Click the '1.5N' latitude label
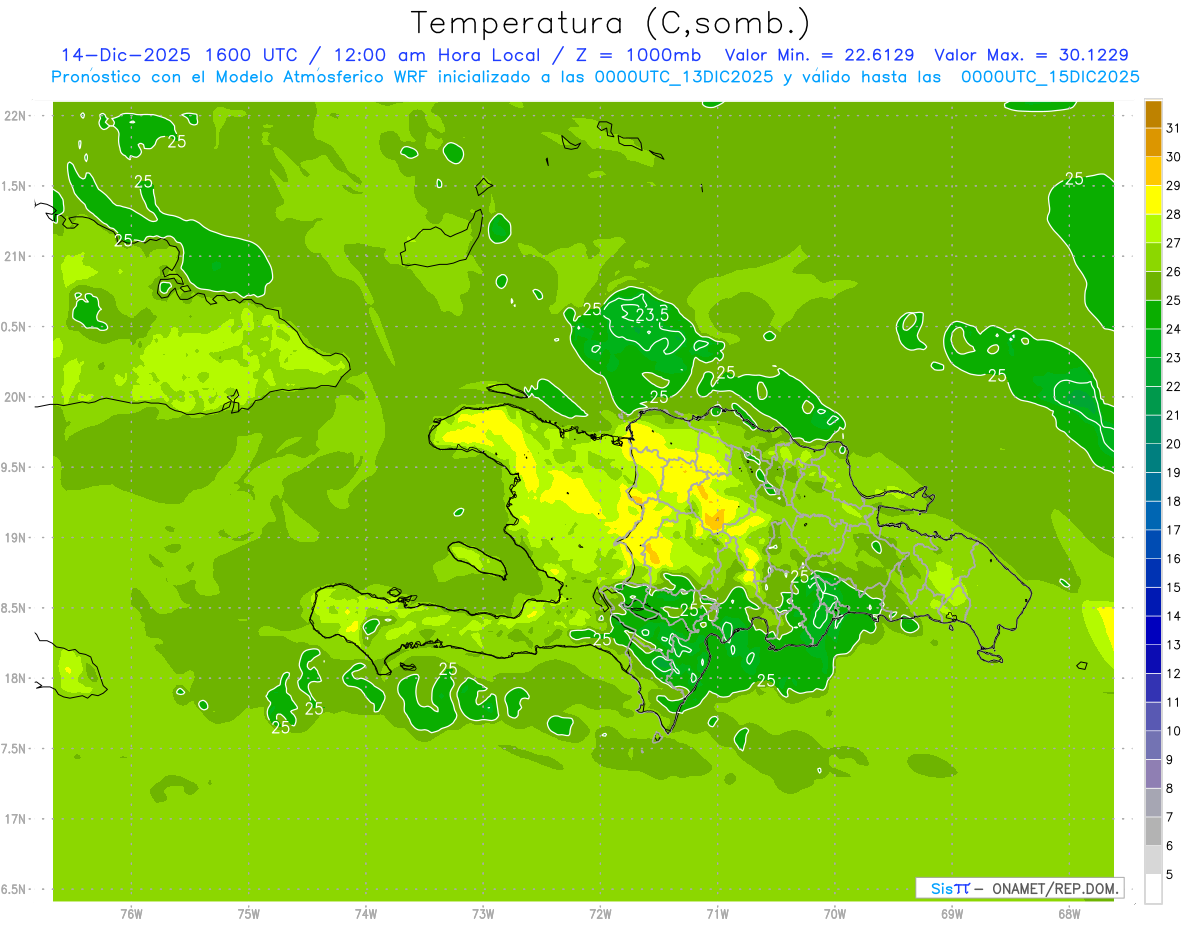 click(x=15, y=186)
